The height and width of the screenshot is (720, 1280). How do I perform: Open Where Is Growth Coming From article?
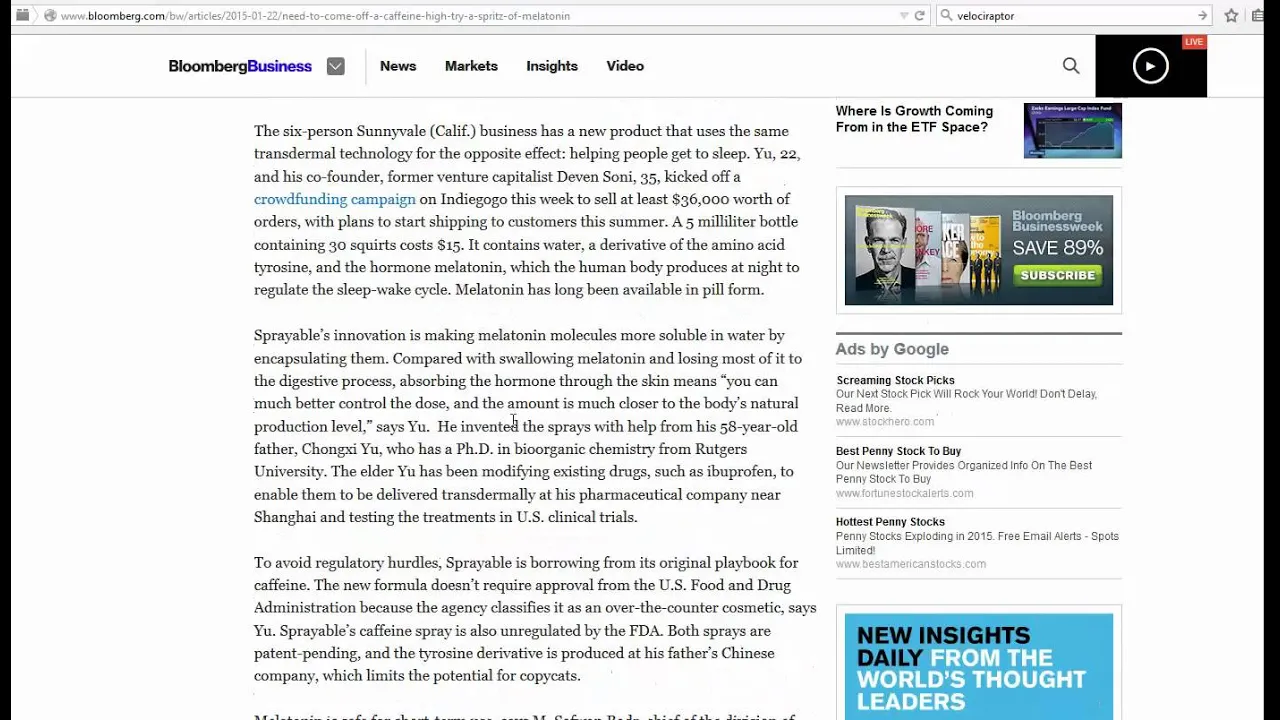914,119
